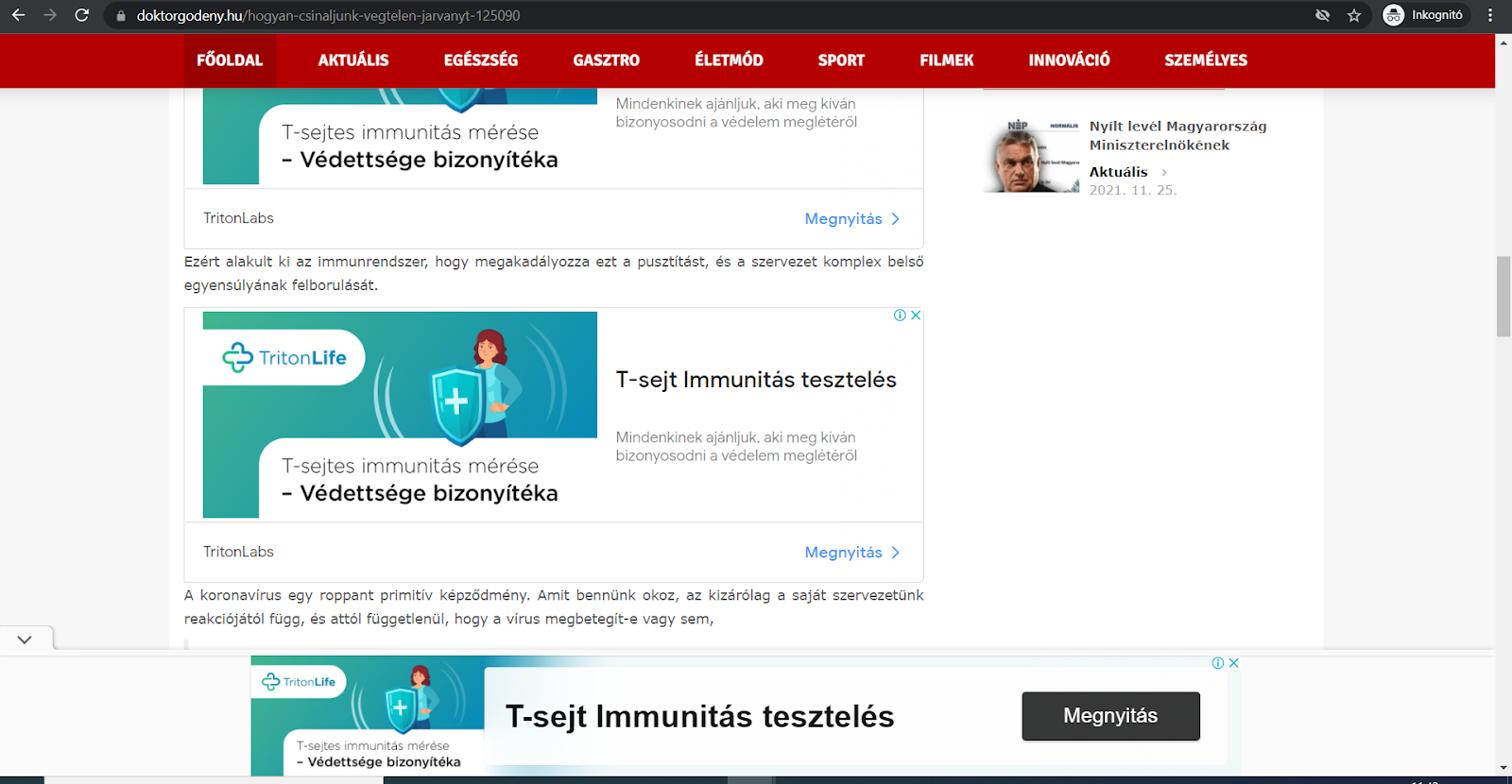Click the scrollbar down arrow
This screenshot has height=784, width=1512.
click(1503, 769)
